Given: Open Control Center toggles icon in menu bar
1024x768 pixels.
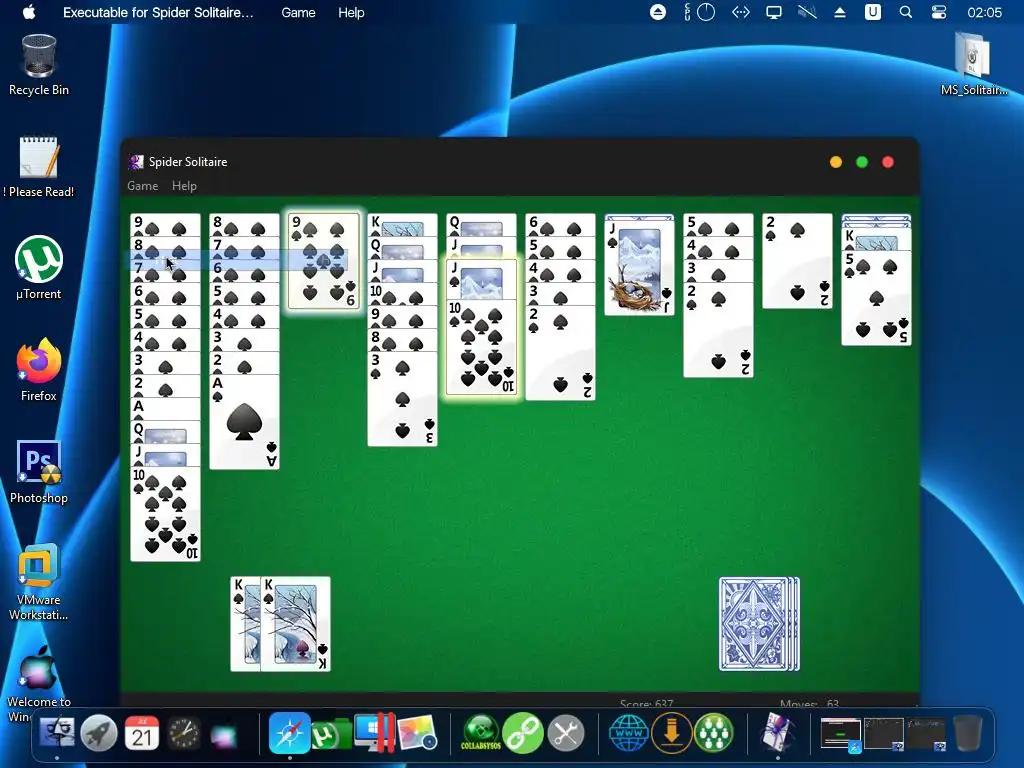Looking at the screenshot, I should click(939, 12).
